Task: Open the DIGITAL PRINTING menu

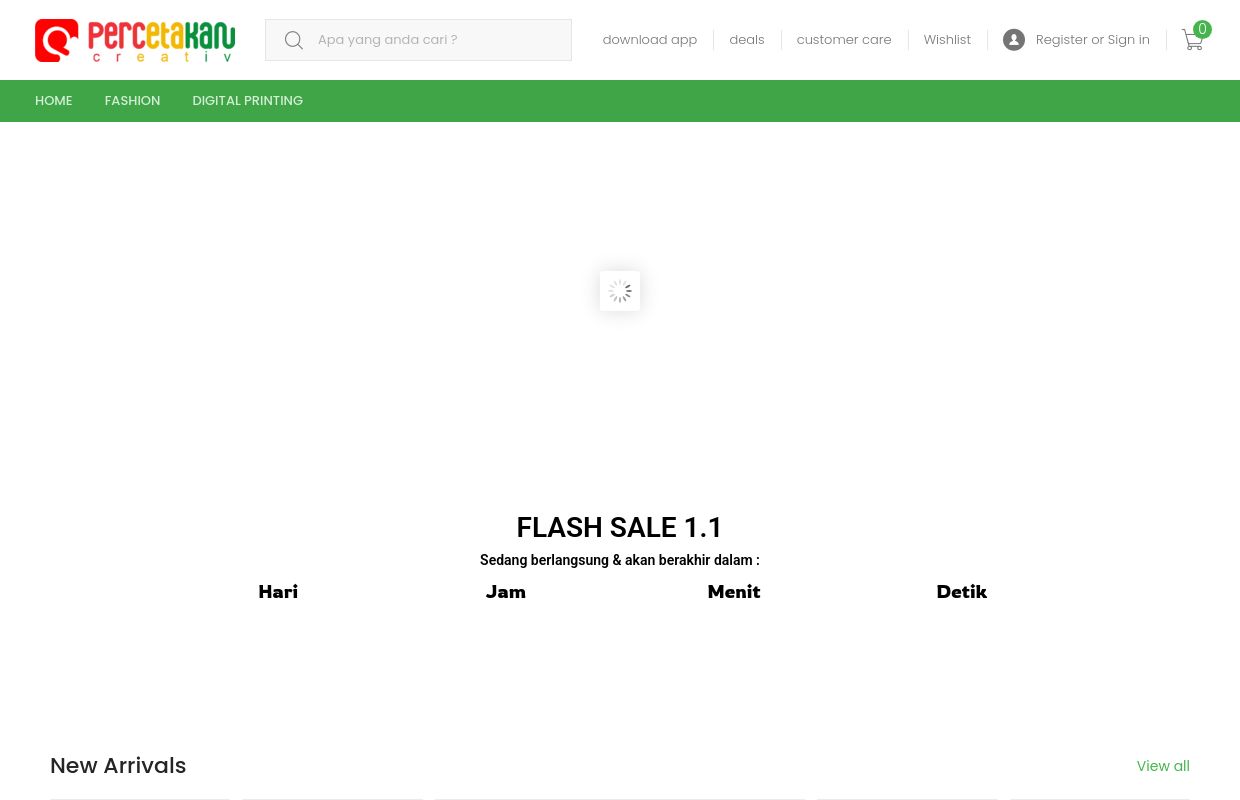Action: click(248, 101)
